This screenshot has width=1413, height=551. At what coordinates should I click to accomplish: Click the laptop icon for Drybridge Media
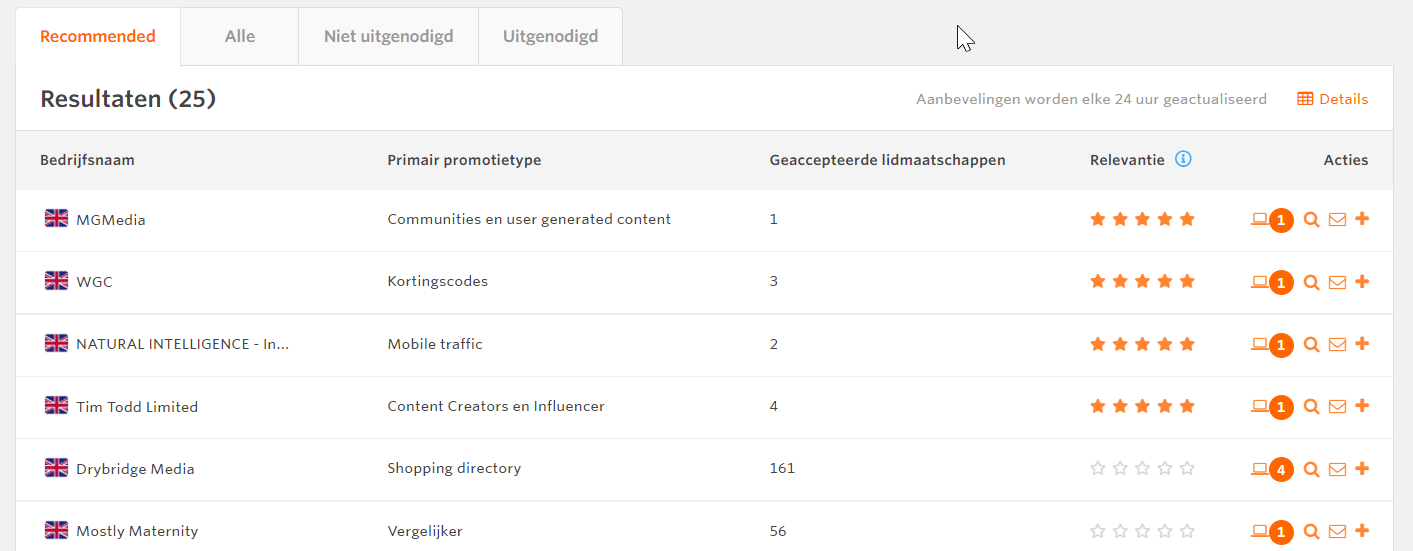pyautogui.click(x=1259, y=468)
